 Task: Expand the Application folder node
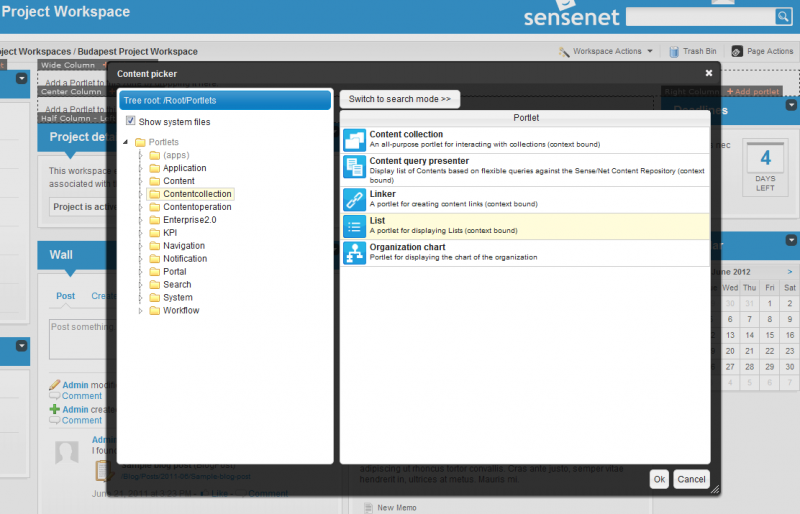[140, 168]
